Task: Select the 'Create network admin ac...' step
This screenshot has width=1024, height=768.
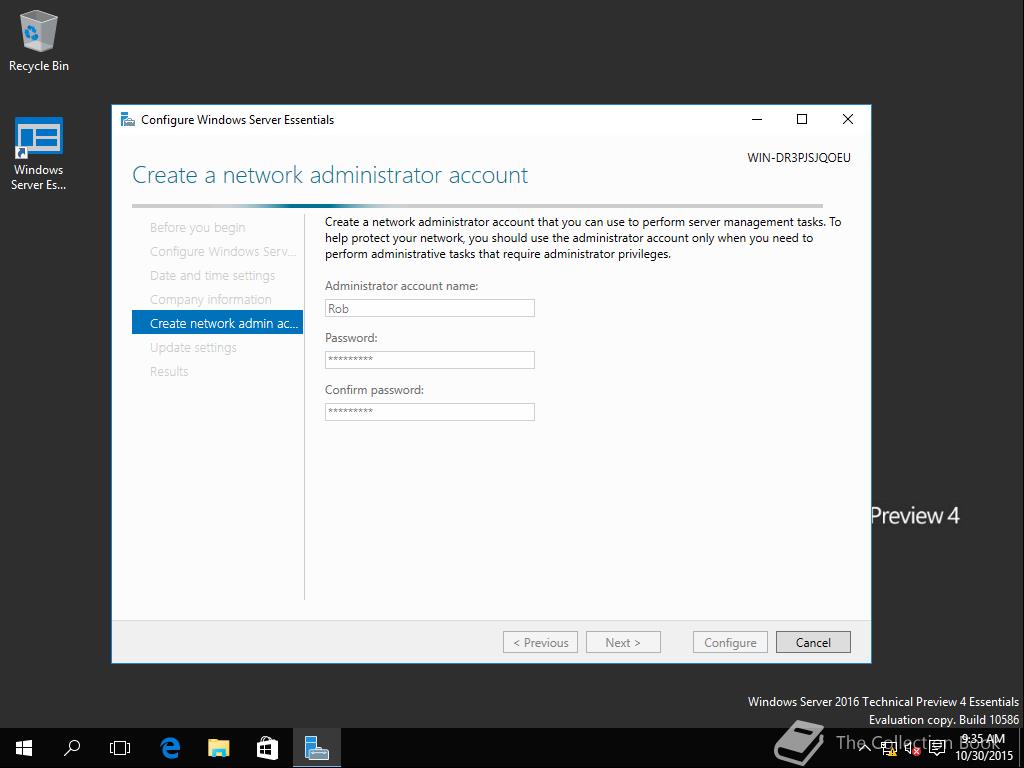Action: tap(217, 323)
